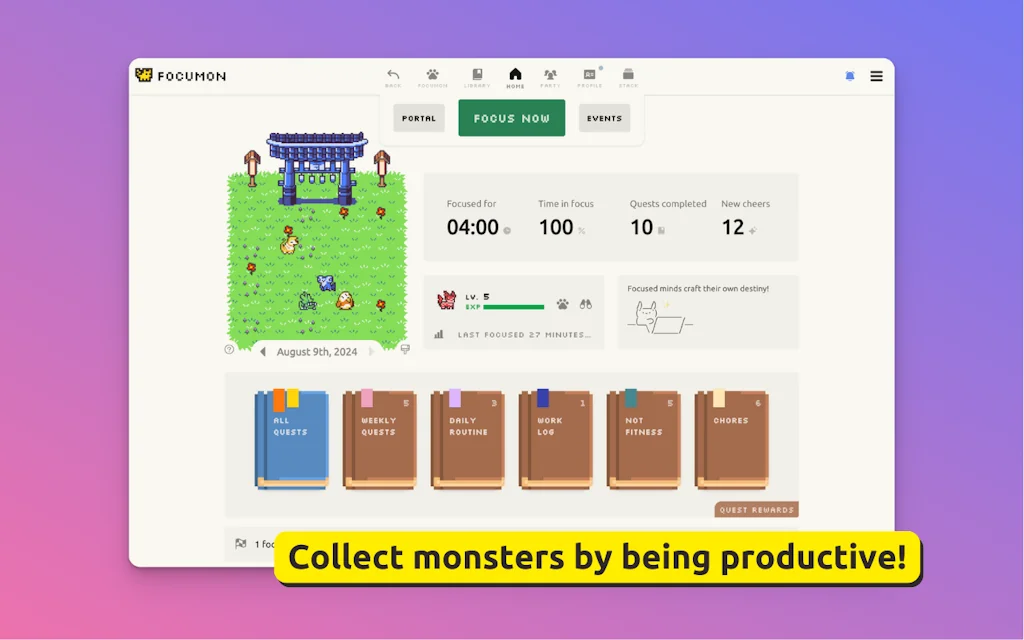Screen dimensions: 1024x640
Task: Click the binoculars icon near the EXP bar
Action: [x=585, y=304]
